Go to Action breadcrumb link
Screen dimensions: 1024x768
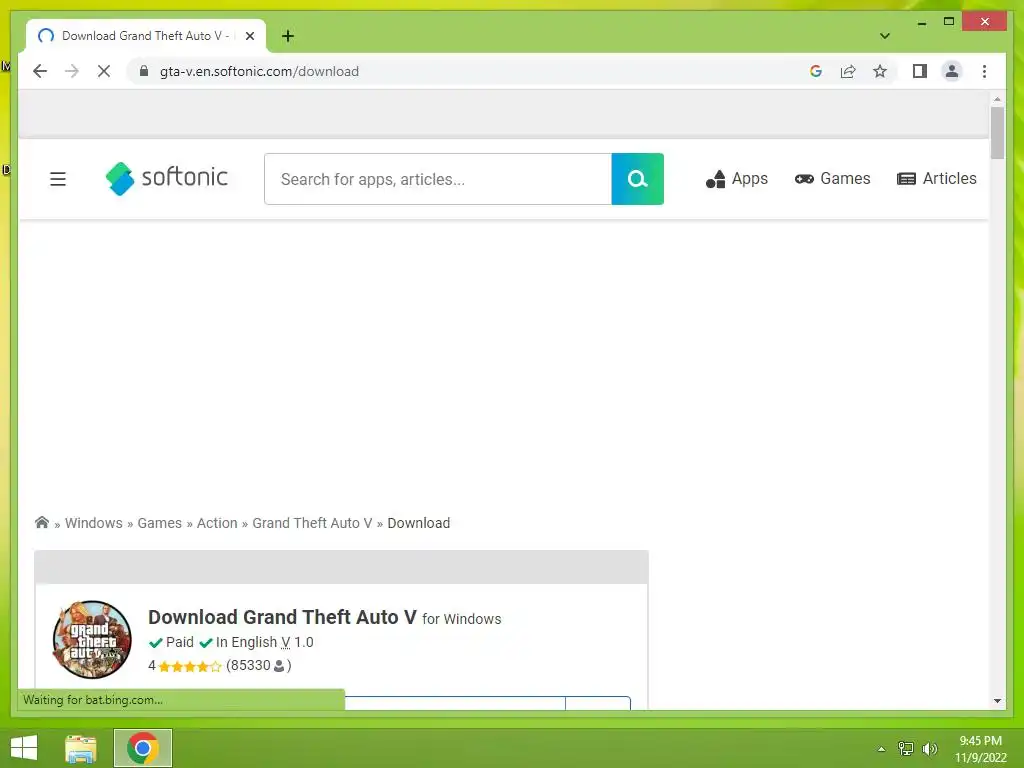click(x=217, y=523)
